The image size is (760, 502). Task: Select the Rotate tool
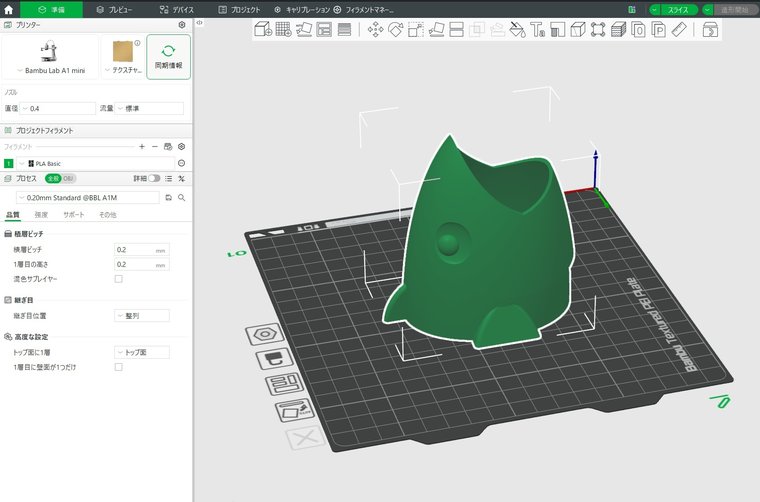(396, 30)
